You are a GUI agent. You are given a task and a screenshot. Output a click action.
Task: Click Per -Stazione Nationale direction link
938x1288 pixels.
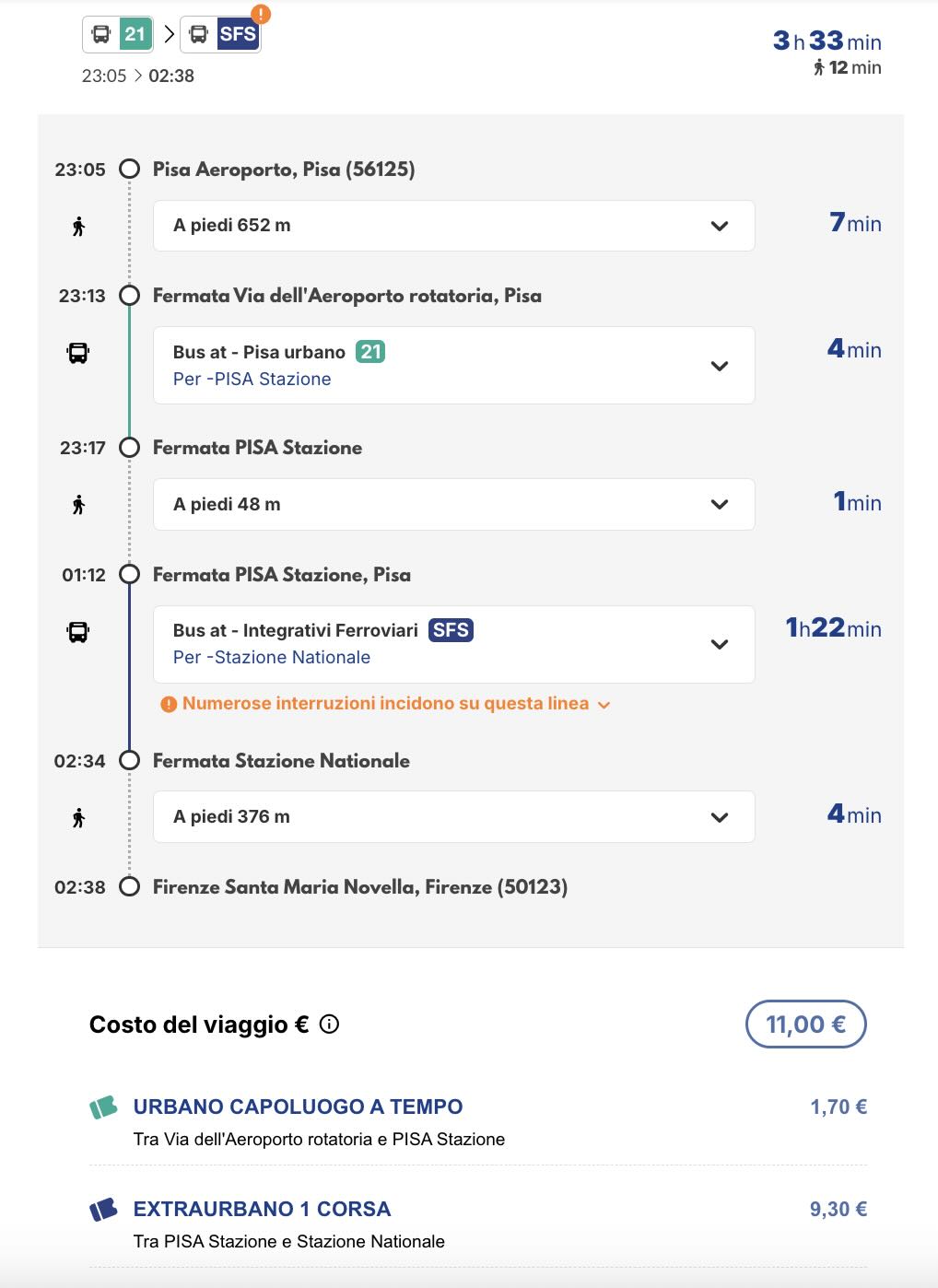(272, 657)
